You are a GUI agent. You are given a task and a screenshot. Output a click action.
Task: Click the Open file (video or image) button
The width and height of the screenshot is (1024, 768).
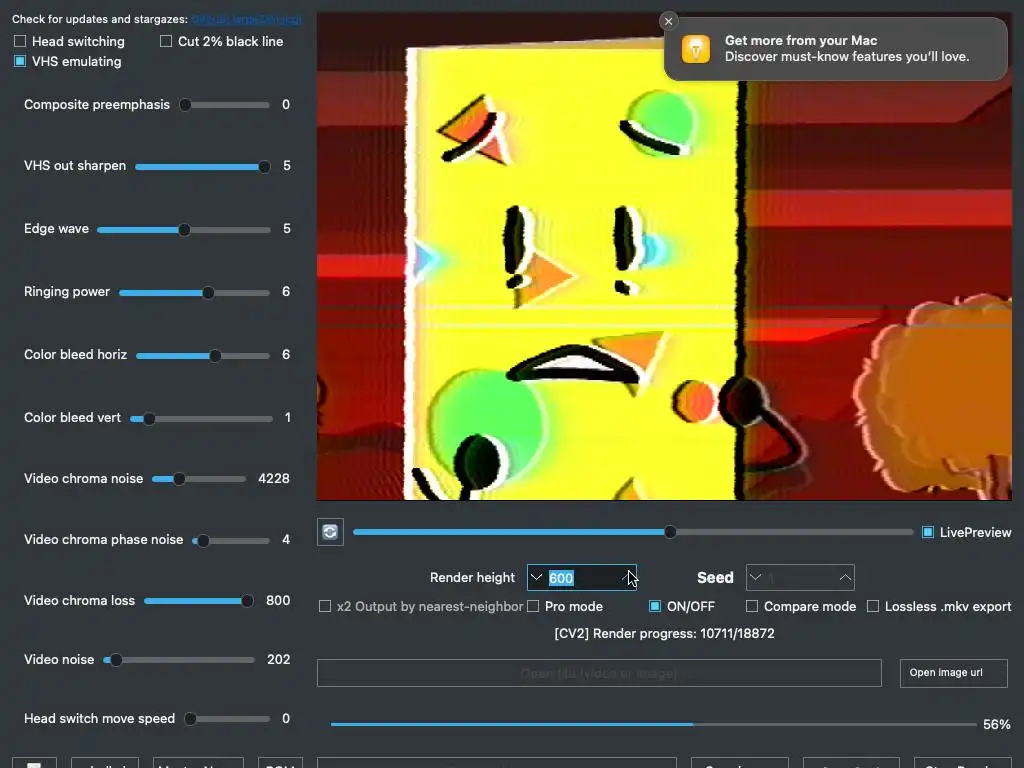pyautogui.click(x=599, y=673)
